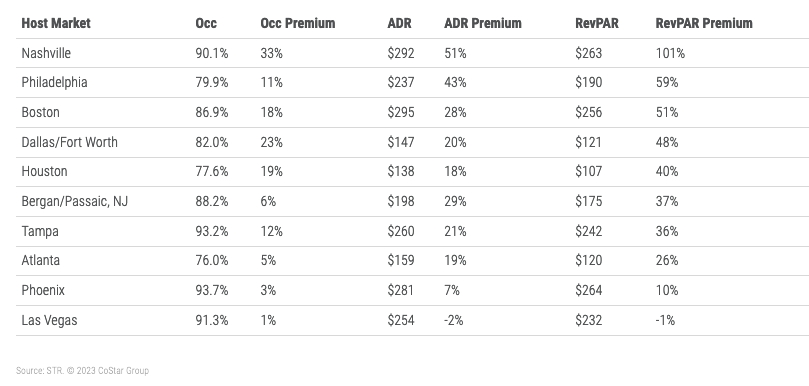Screen dimensions: 809x386
Task: Select the Phoenix market cell
Action: point(43,291)
